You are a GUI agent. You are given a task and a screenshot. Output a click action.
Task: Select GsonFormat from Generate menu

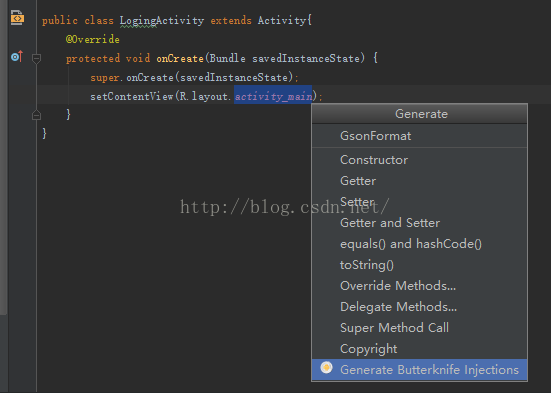(x=419, y=136)
